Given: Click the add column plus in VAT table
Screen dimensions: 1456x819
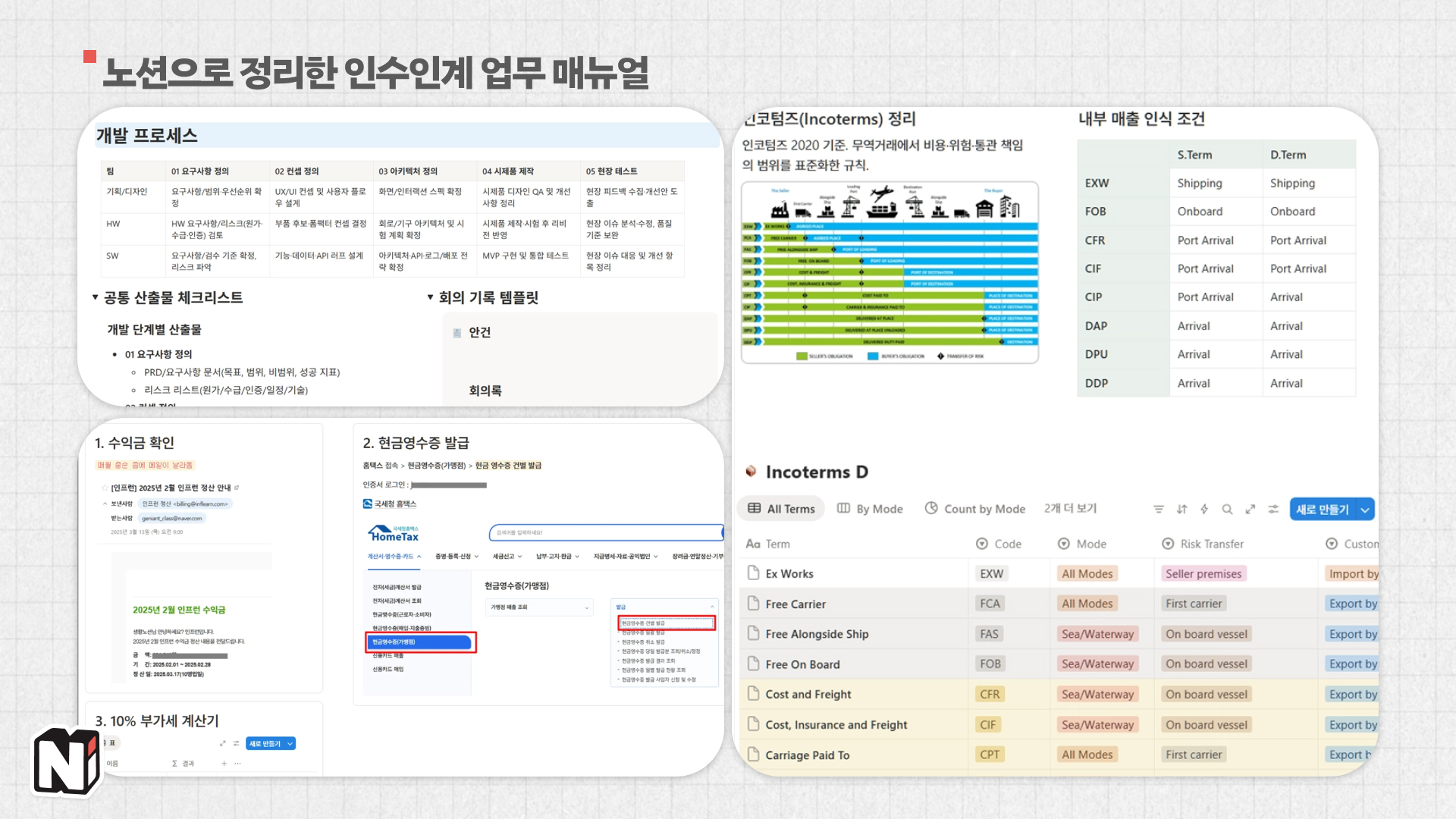Looking at the screenshot, I should [224, 764].
